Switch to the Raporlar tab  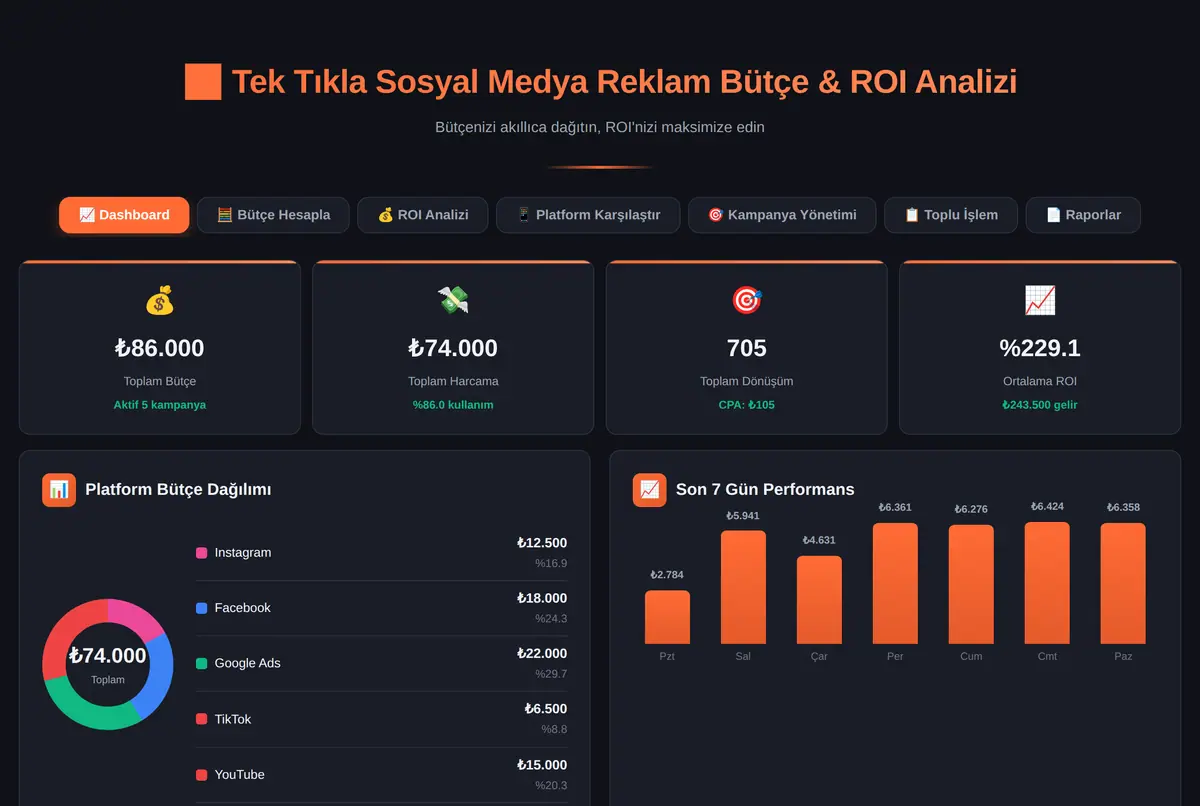(1083, 215)
